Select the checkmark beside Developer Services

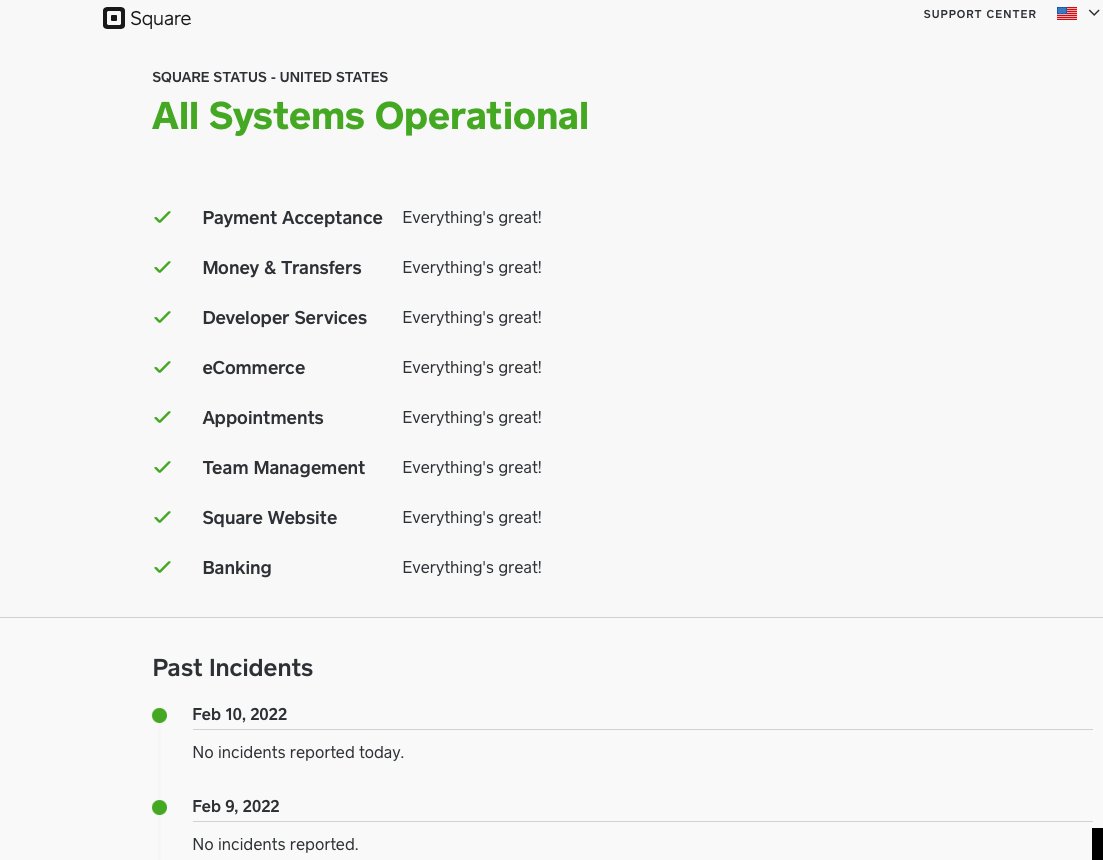pos(162,317)
